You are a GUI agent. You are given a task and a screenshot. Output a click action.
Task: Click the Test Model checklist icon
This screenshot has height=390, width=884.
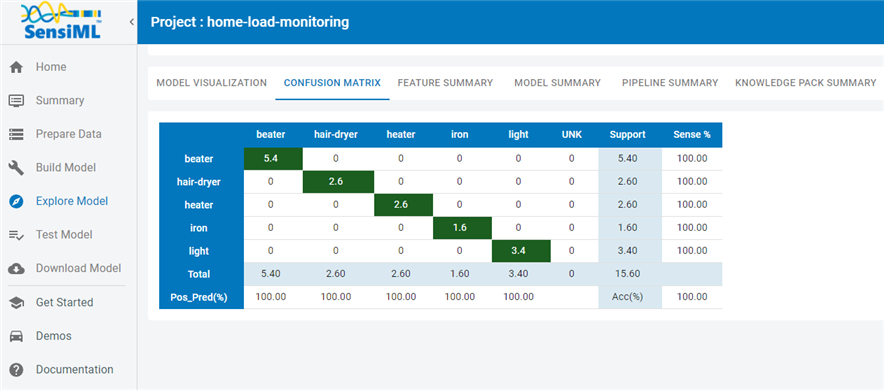tap(17, 235)
